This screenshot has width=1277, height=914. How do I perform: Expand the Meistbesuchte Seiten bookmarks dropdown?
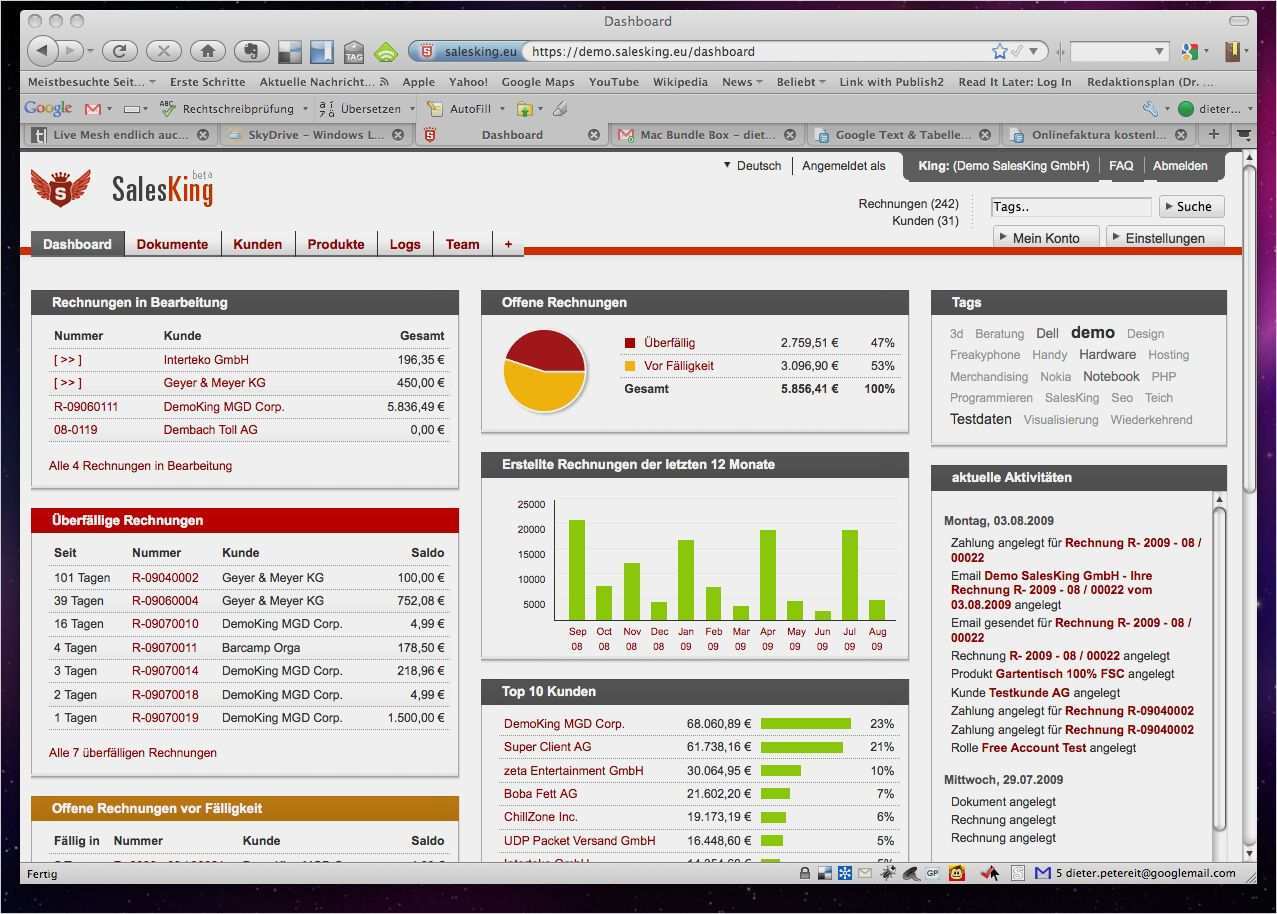pyautogui.click(x=151, y=82)
